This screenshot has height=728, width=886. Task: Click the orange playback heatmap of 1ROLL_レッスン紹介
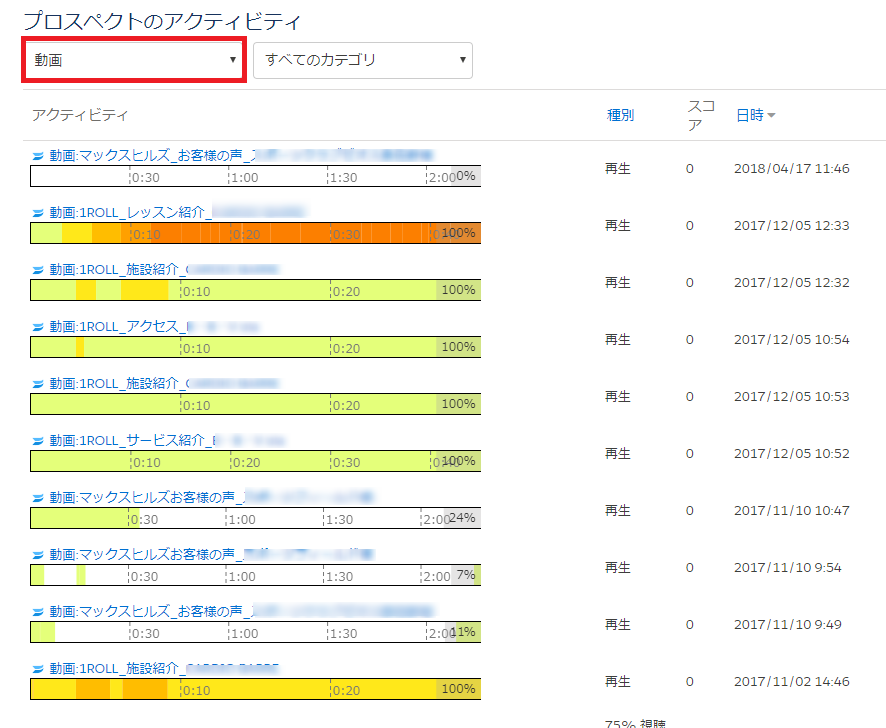pyautogui.click(x=255, y=233)
